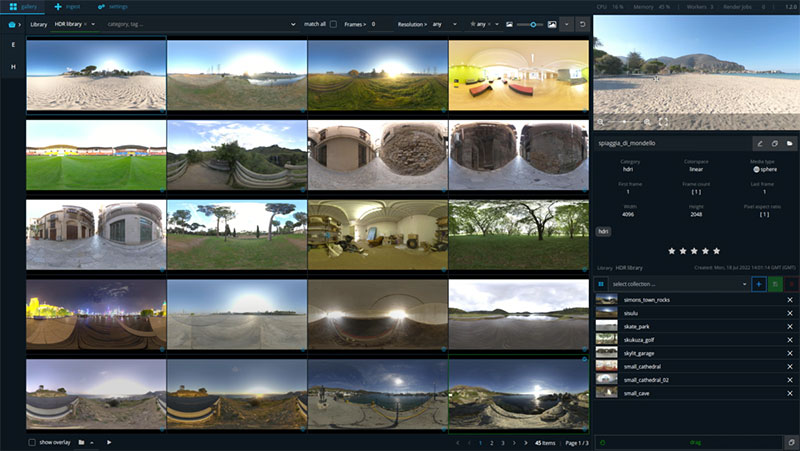Set rating to first star

[x=671, y=250]
